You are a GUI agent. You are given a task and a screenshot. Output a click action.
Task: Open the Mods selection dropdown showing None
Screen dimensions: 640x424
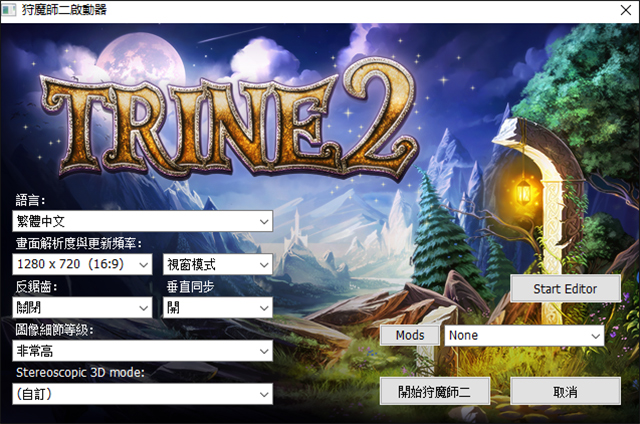coord(524,335)
